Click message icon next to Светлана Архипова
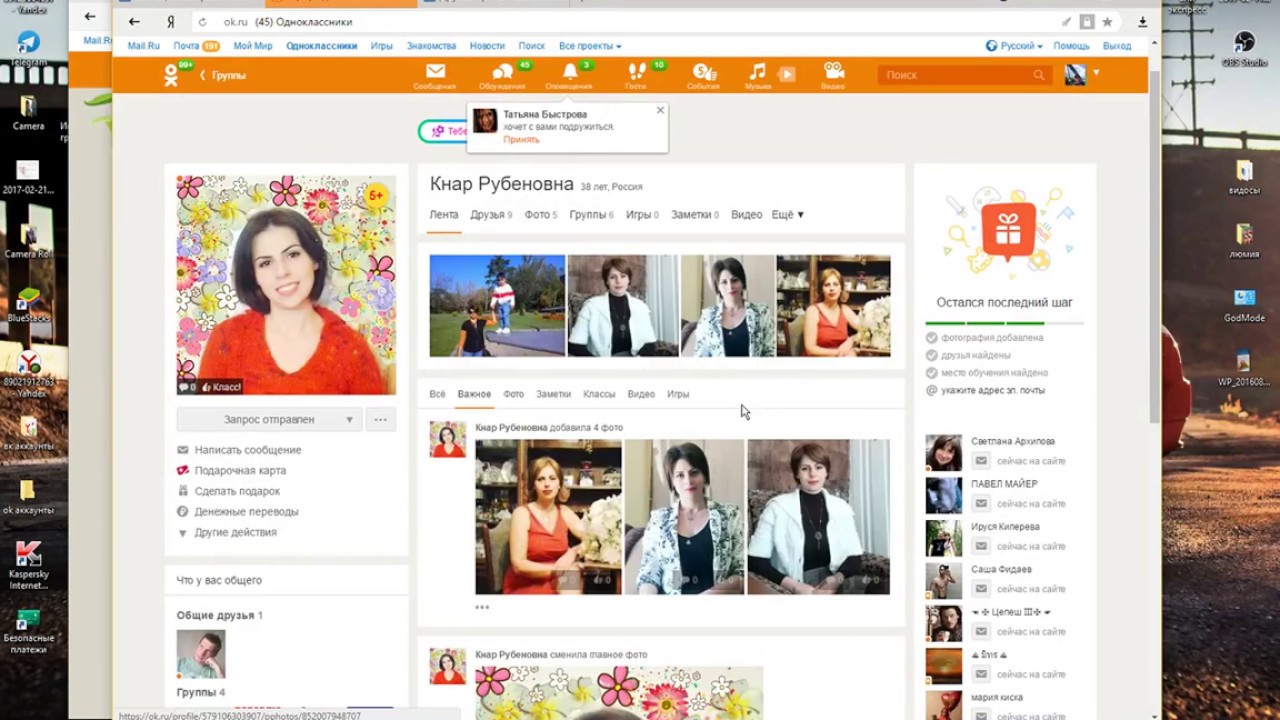This screenshot has width=1280, height=720. [x=981, y=461]
